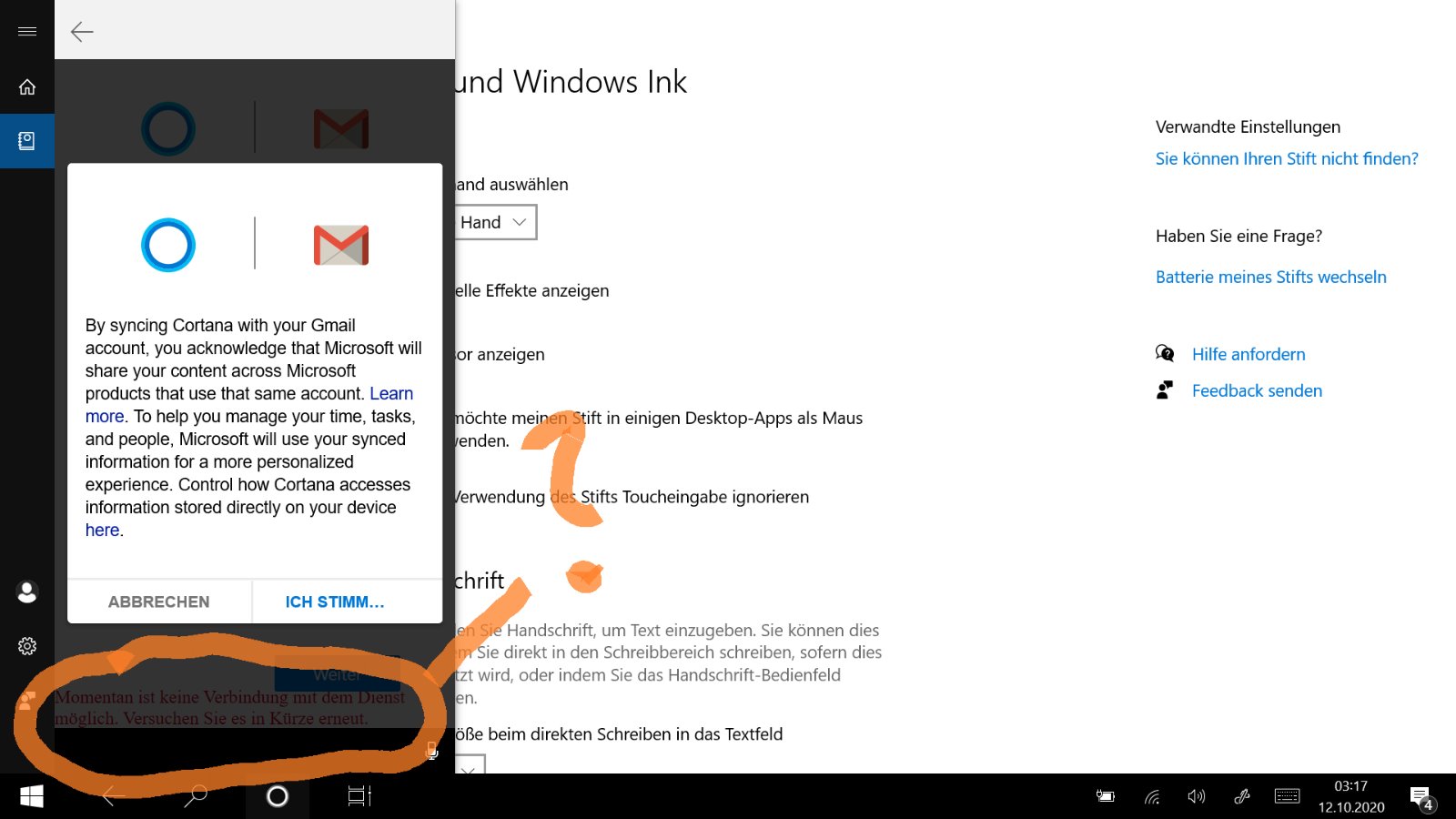This screenshot has height=819, width=1456.
Task: Open the Cortana hamburger menu
Action: click(27, 31)
